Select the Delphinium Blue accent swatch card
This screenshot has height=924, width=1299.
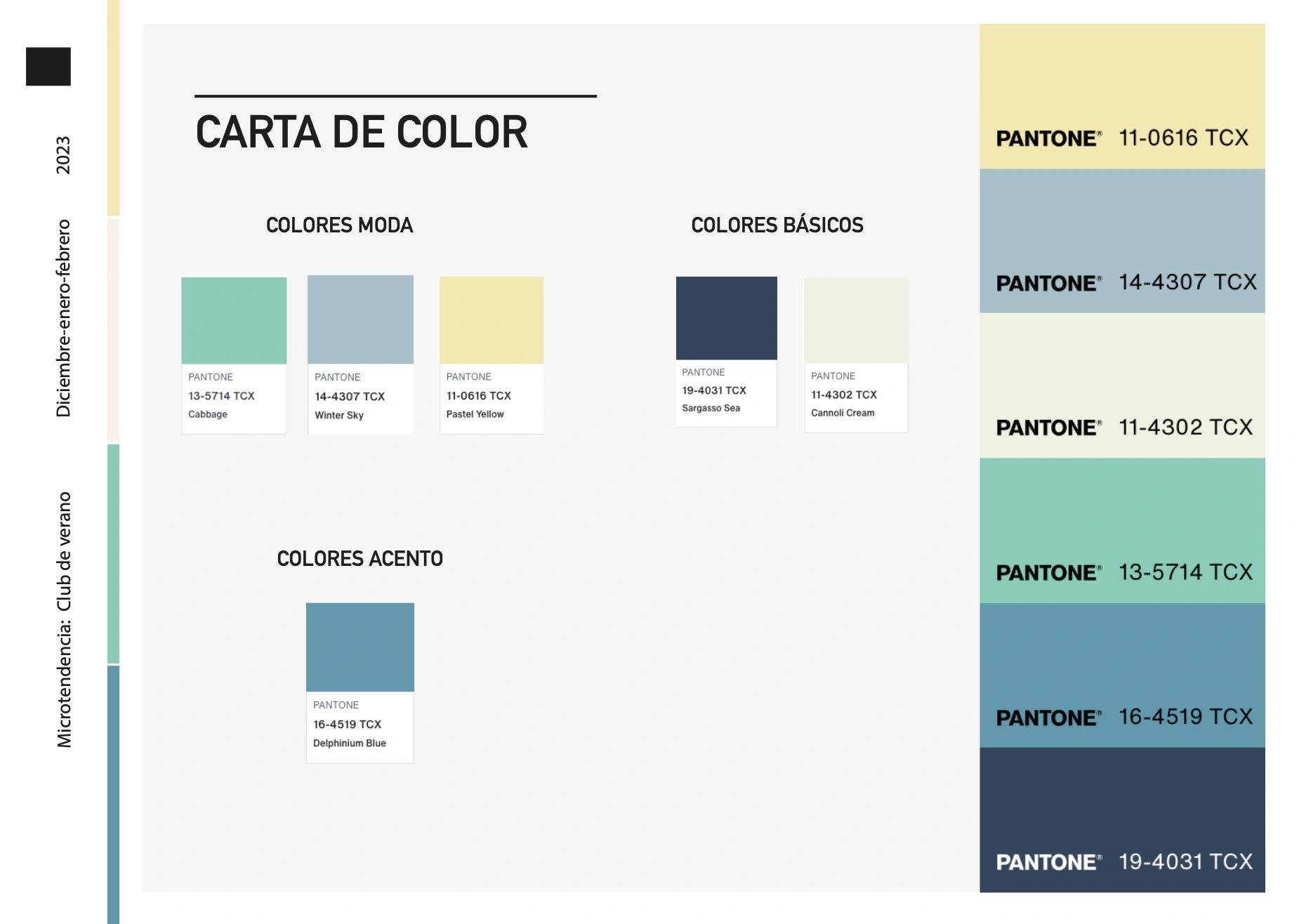(360, 682)
